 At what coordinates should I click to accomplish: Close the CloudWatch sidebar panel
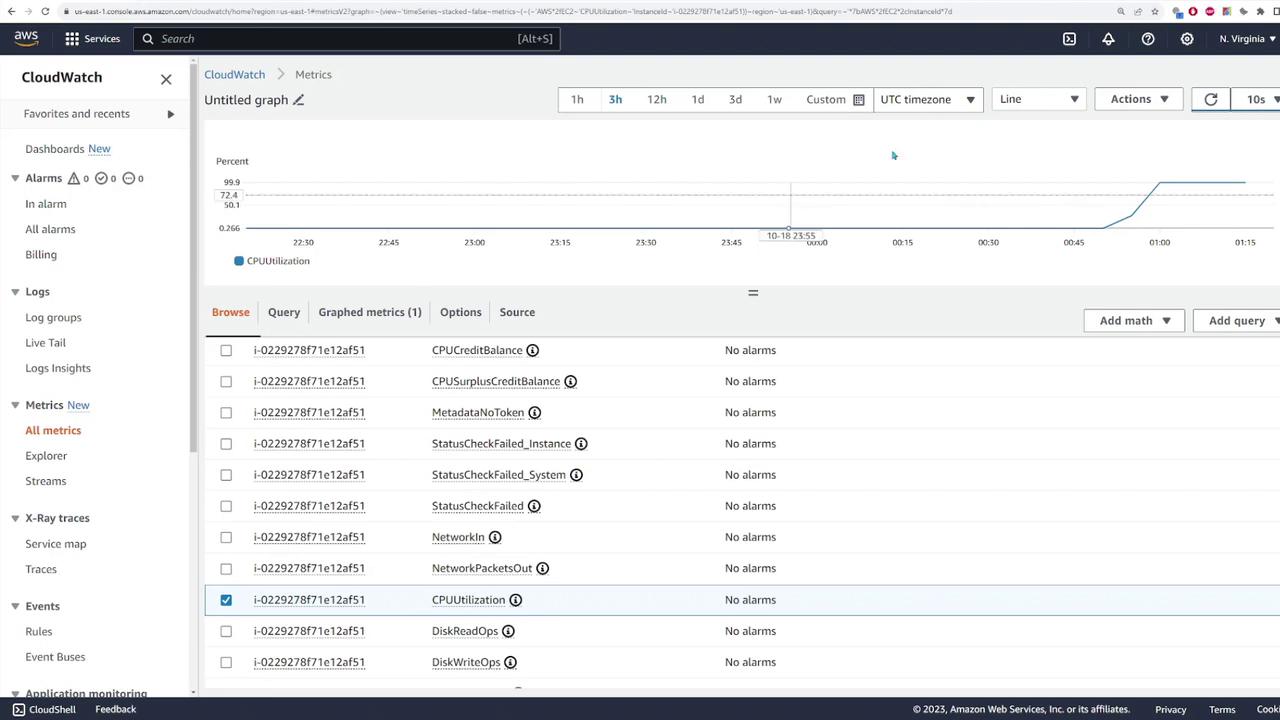click(x=166, y=78)
